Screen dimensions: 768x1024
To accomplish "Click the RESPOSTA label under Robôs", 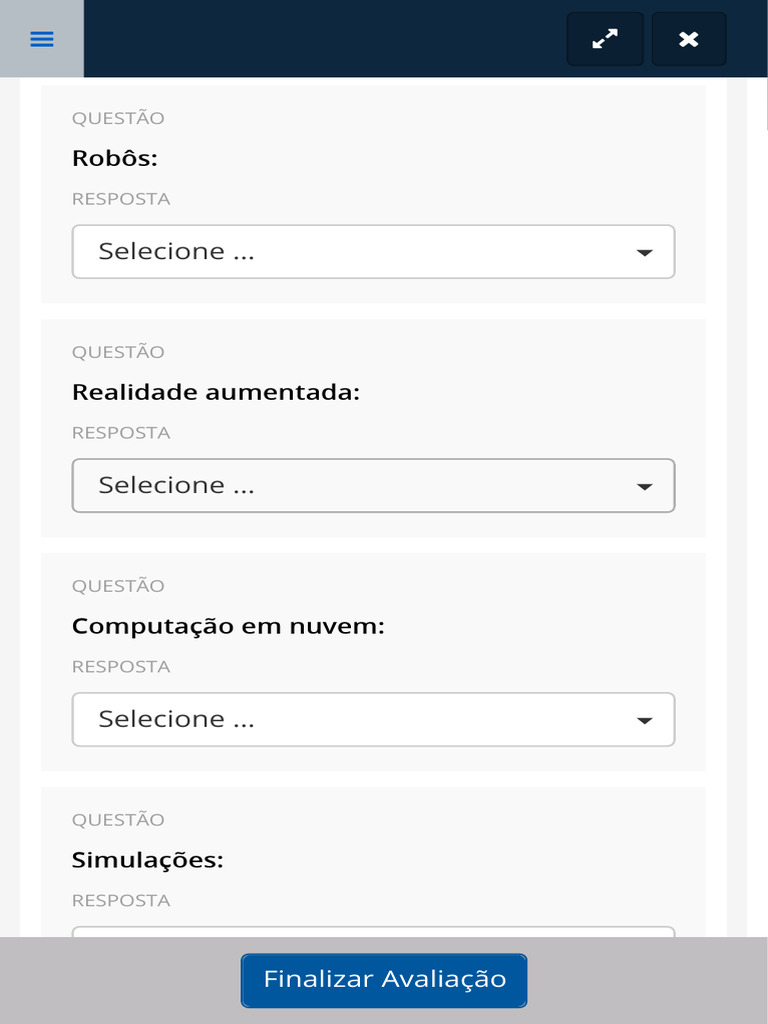I will (x=121, y=199).
